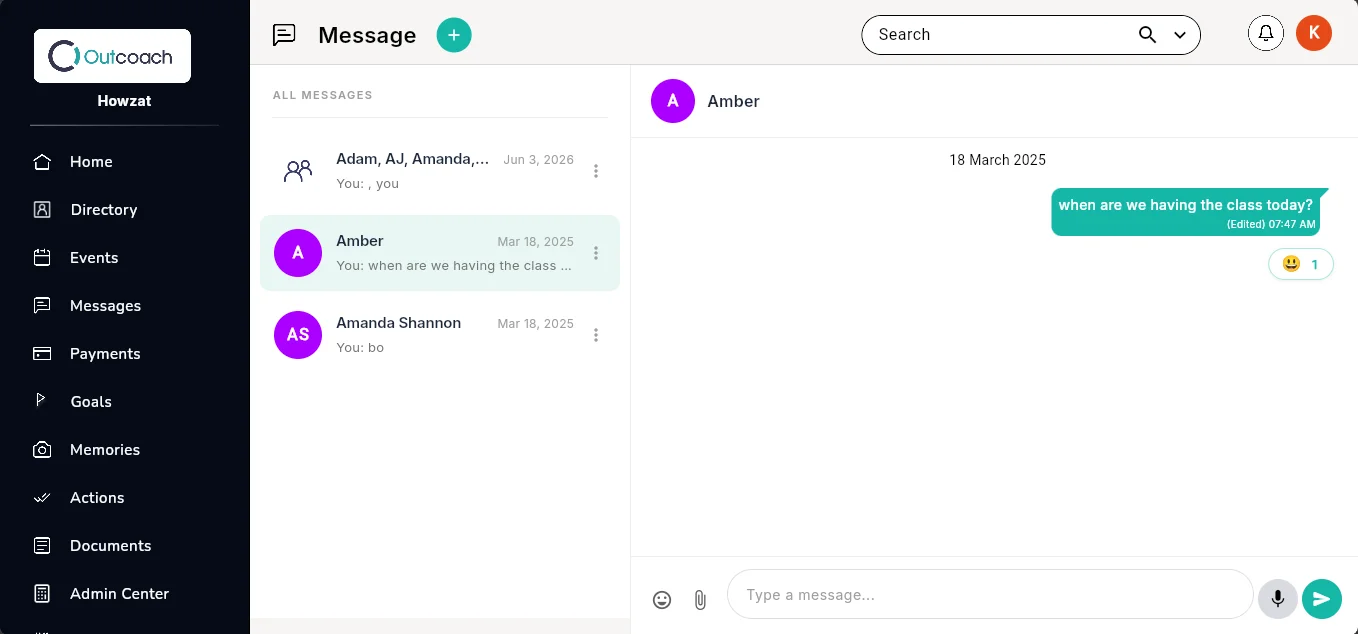Screen dimensions: 1358x634
Task: Click Amber's avatar in message list
Action: point(298,253)
